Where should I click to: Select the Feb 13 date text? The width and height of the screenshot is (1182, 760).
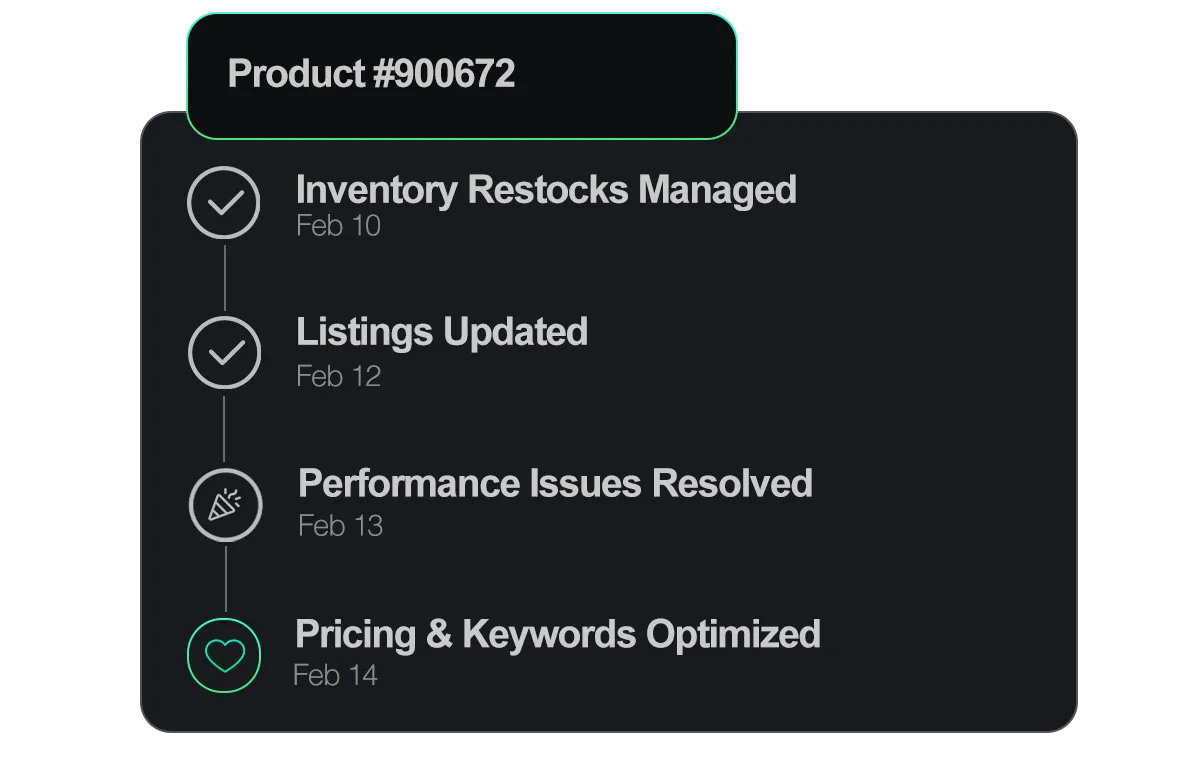341,526
